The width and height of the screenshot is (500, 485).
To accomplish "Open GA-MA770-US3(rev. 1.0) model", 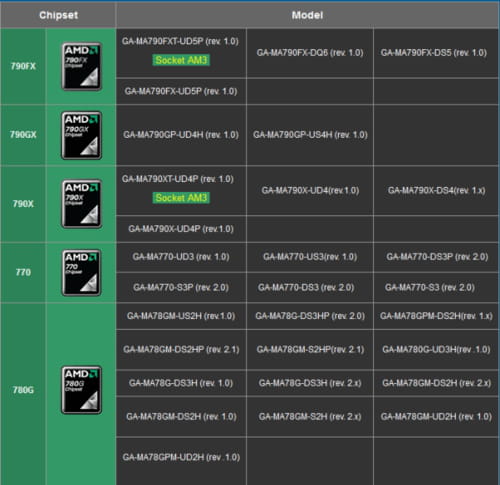I will [310, 257].
